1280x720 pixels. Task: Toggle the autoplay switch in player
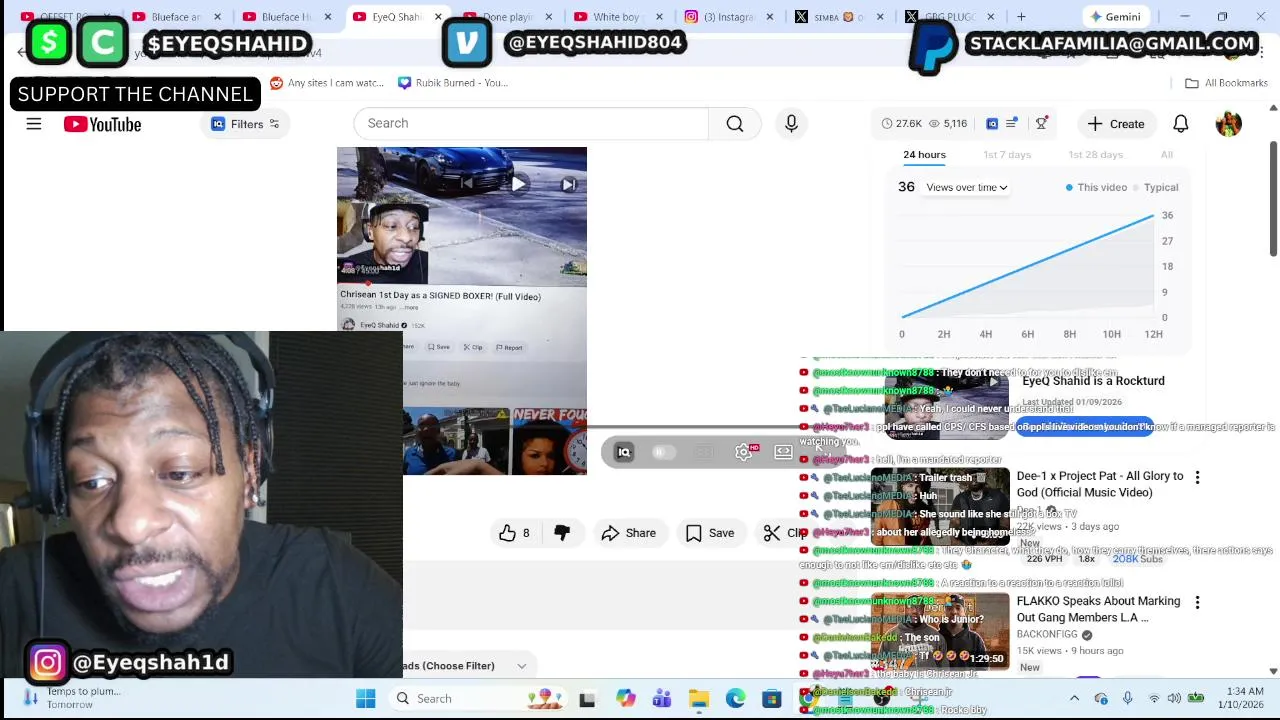tap(662, 452)
